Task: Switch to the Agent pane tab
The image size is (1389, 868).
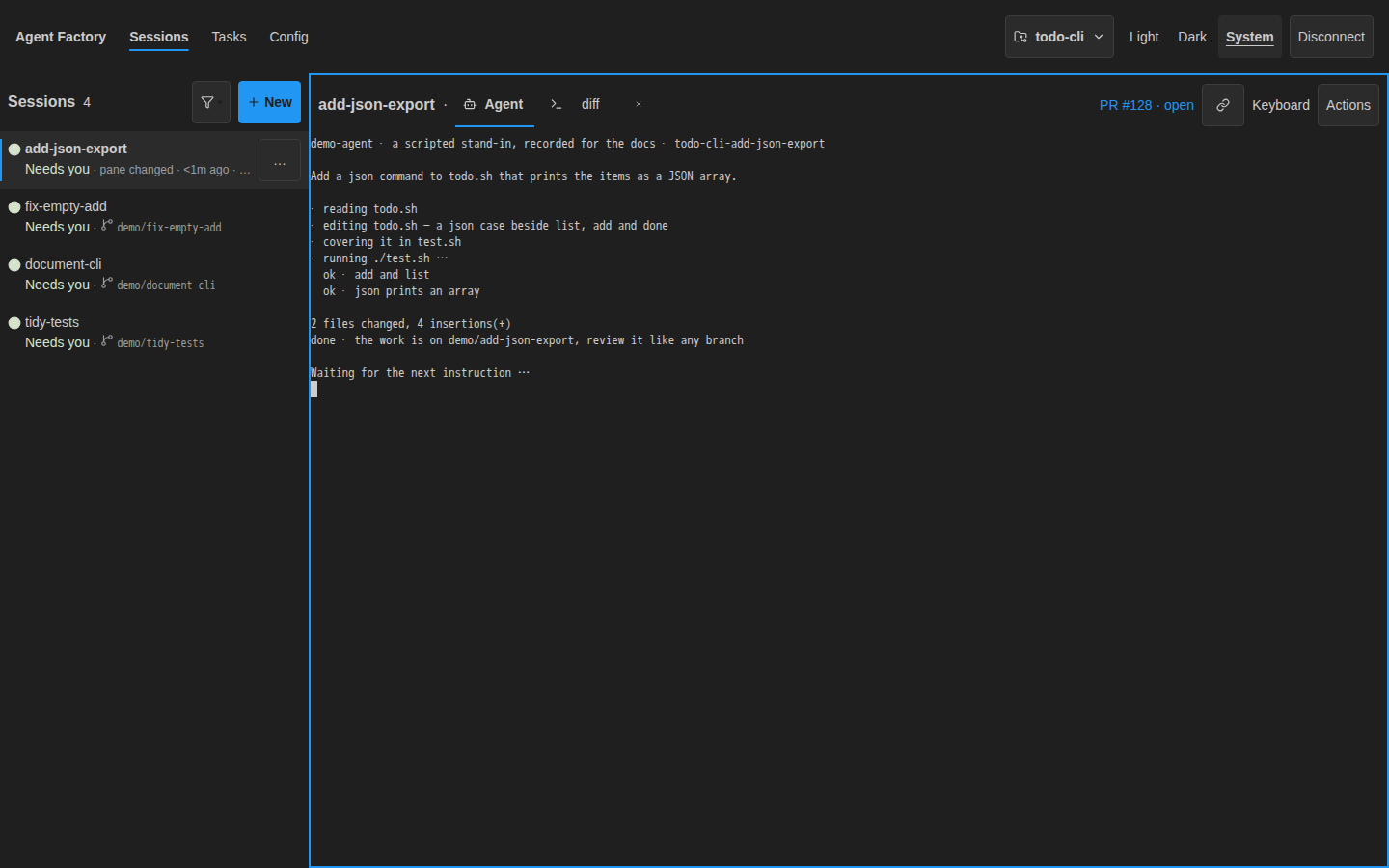Action: point(494,104)
